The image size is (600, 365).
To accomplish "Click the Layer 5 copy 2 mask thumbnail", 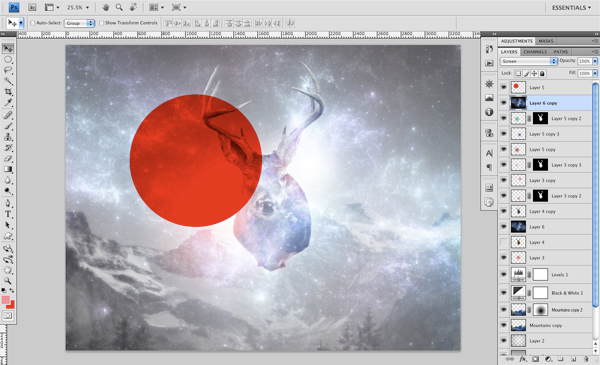I will tap(540, 118).
